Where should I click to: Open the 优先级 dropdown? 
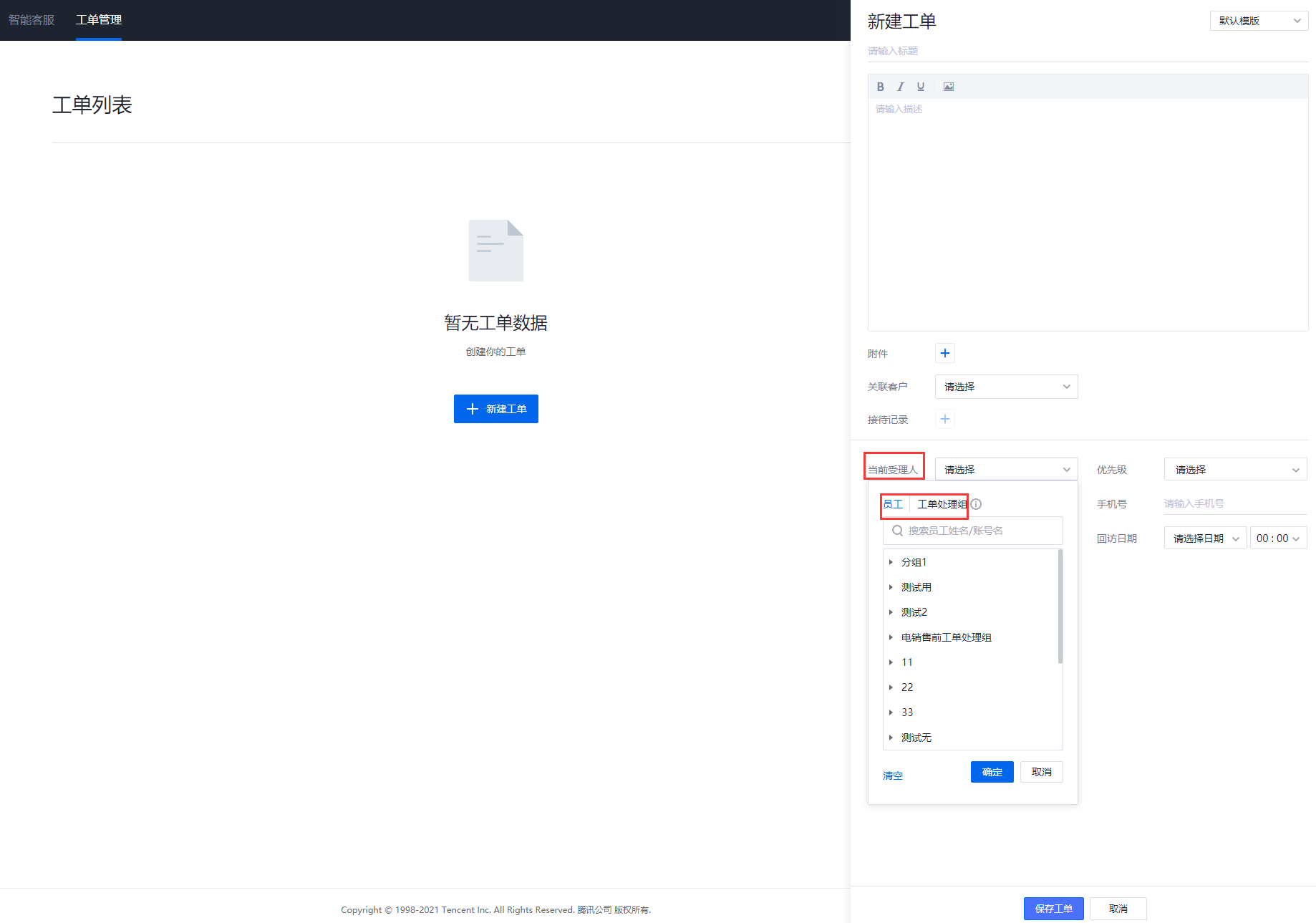click(x=1235, y=470)
